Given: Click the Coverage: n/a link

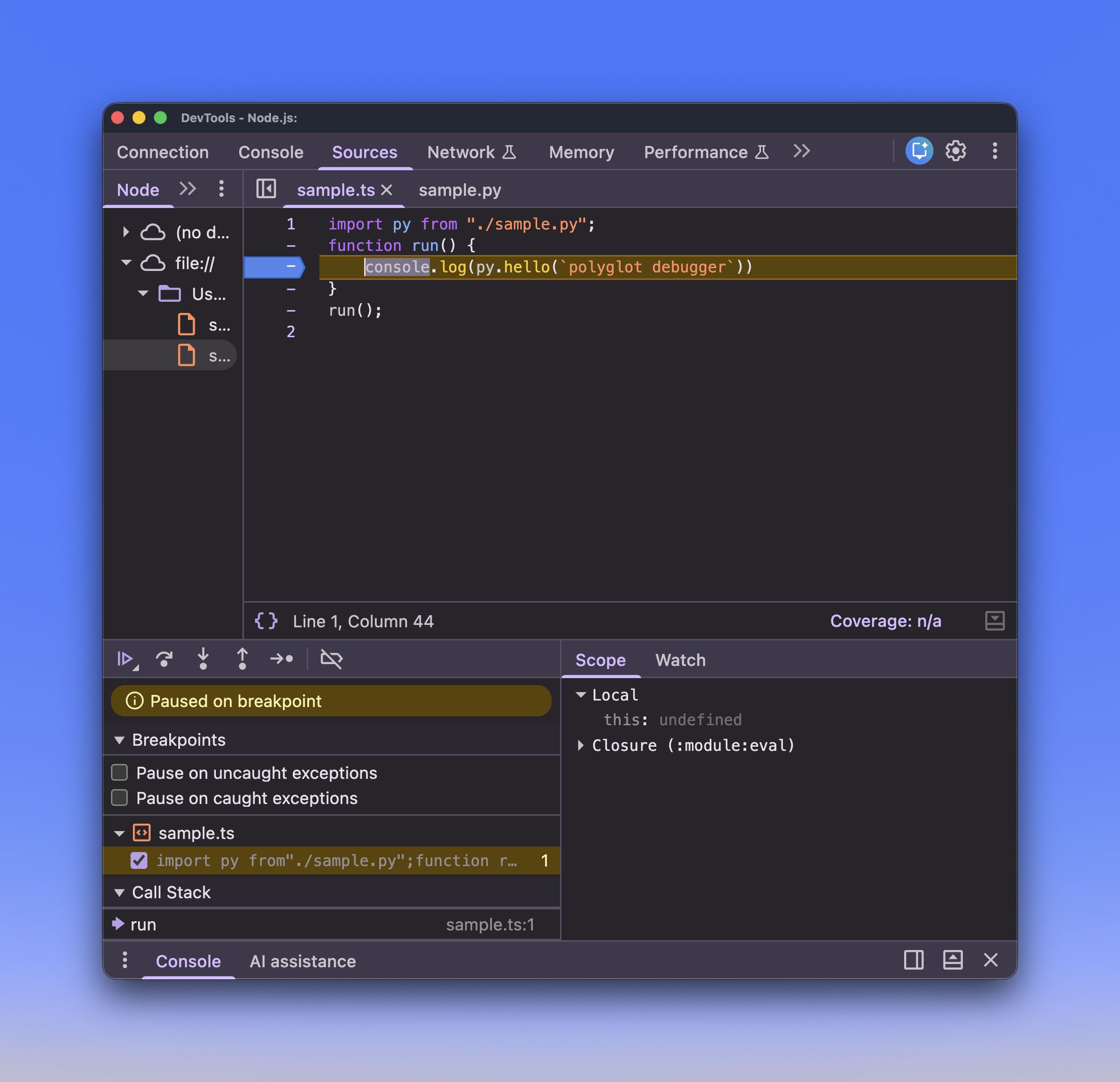Looking at the screenshot, I should (886, 621).
